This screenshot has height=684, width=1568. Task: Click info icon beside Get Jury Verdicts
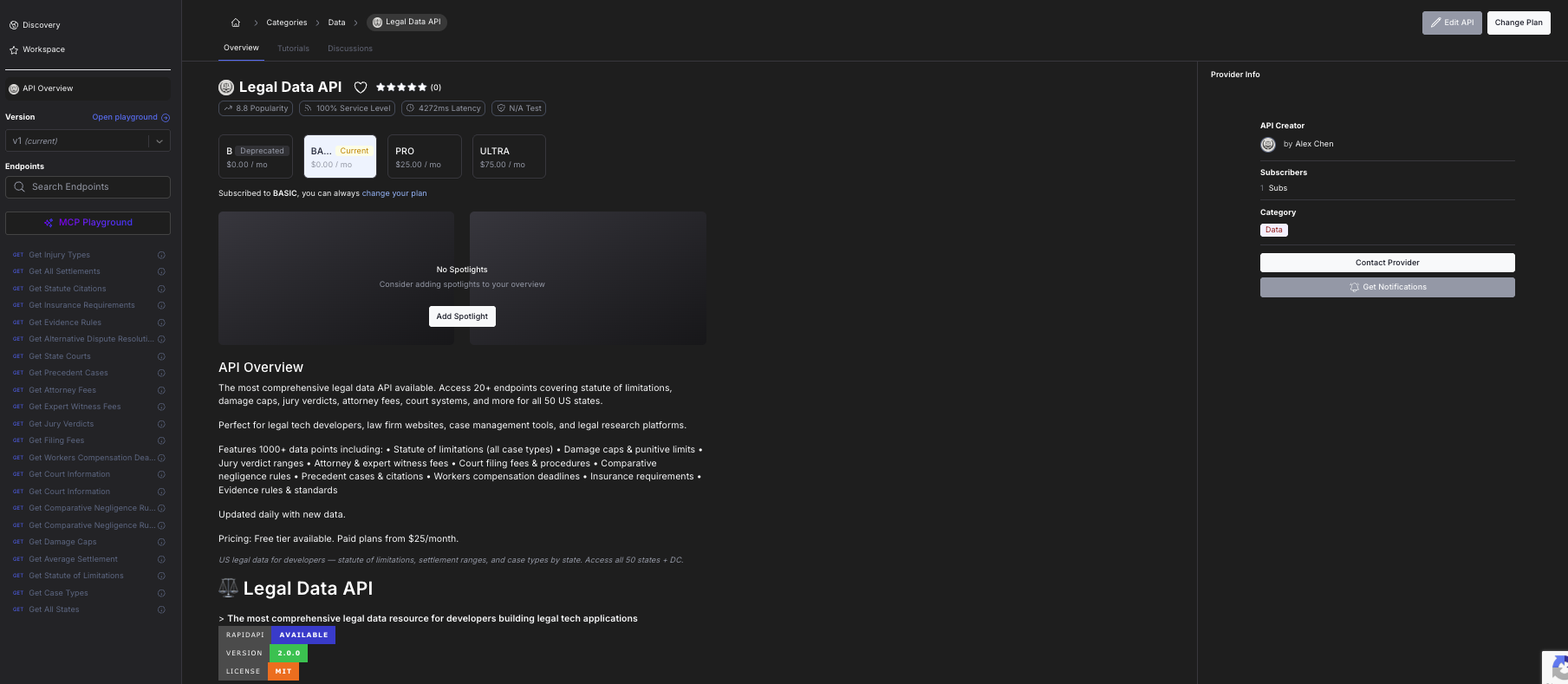pyautogui.click(x=161, y=424)
